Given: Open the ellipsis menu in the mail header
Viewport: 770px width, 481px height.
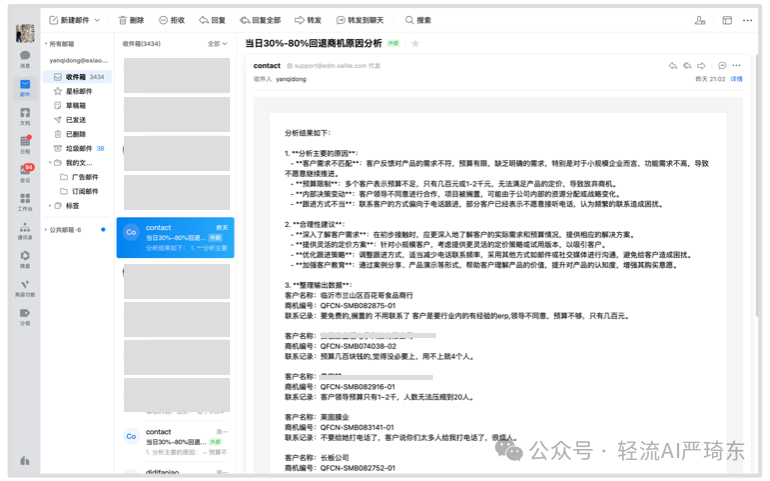Looking at the screenshot, I should 736,66.
